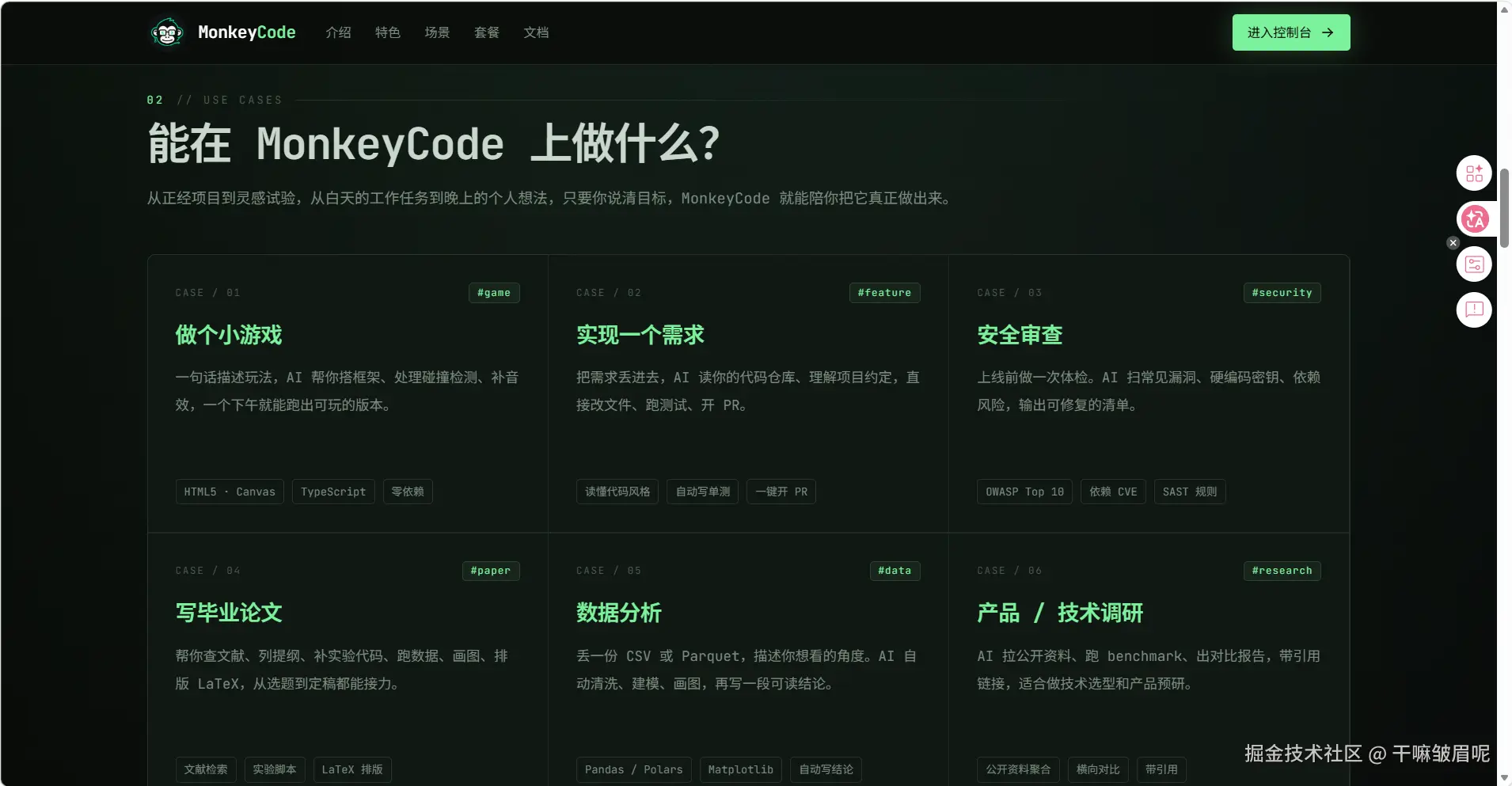Open the 文档 nav item
The height and width of the screenshot is (786, 1512).
(x=536, y=32)
